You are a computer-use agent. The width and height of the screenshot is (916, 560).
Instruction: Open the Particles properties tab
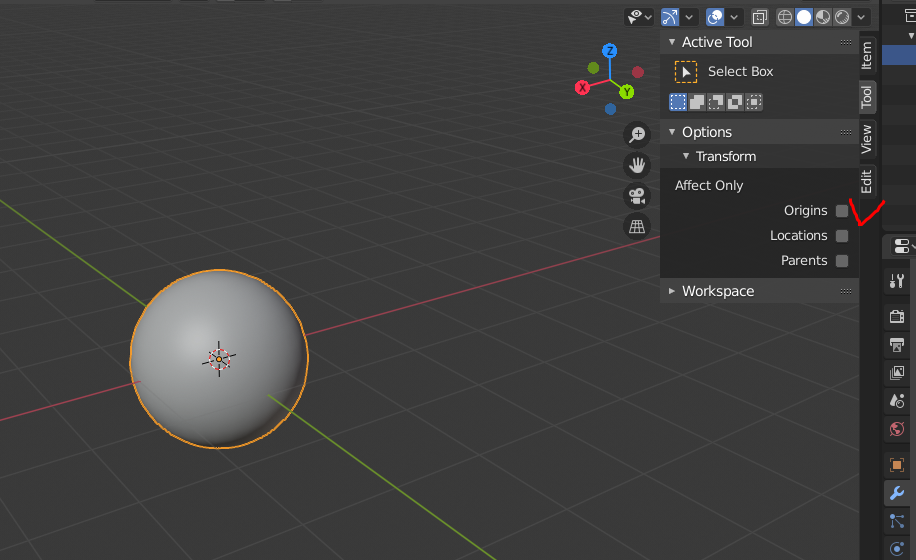(x=897, y=521)
